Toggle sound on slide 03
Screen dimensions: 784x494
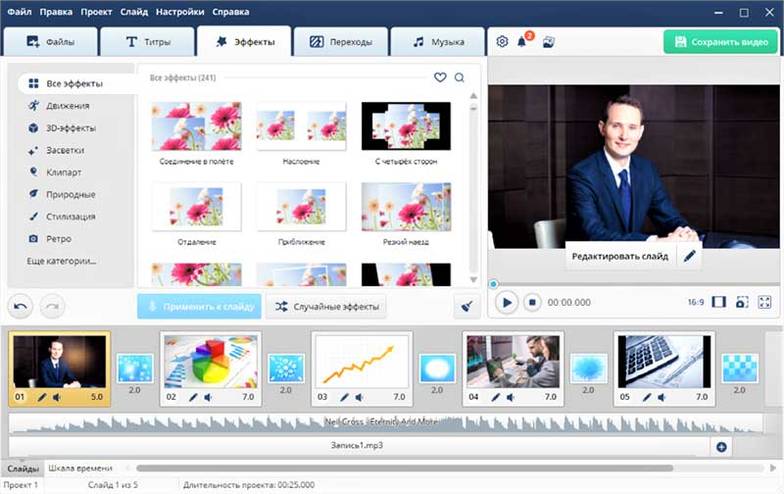click(x=360, y=397)
